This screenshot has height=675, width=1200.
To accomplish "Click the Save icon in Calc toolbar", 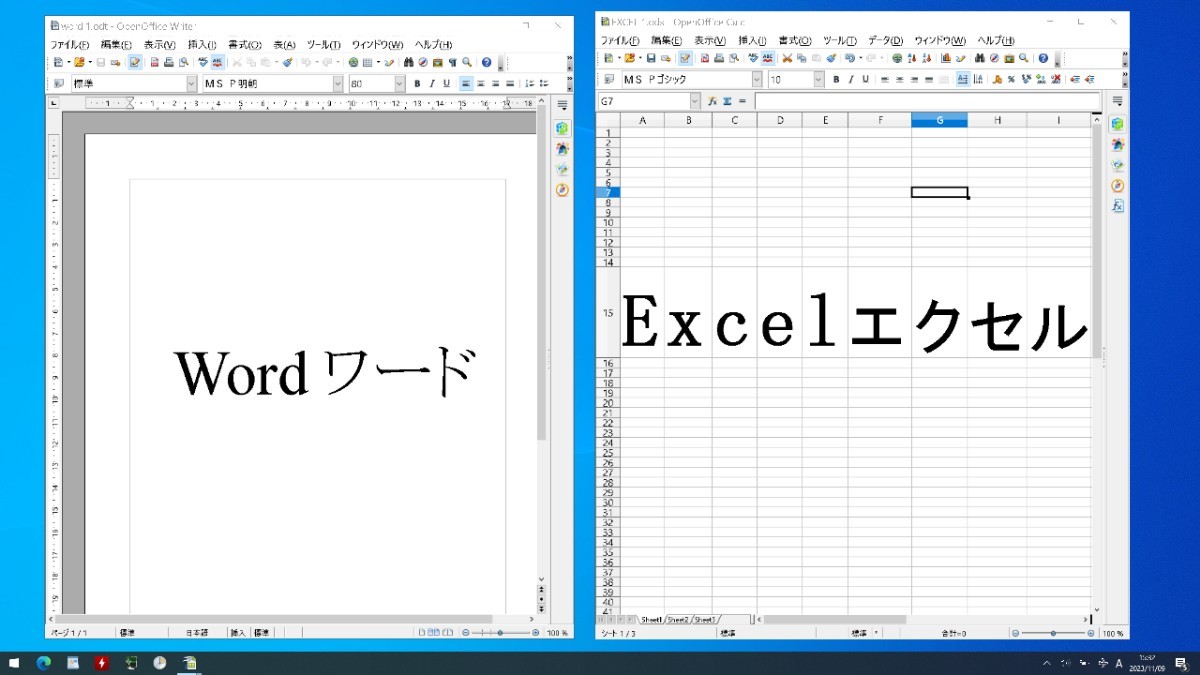I will (x=651, y=58).
